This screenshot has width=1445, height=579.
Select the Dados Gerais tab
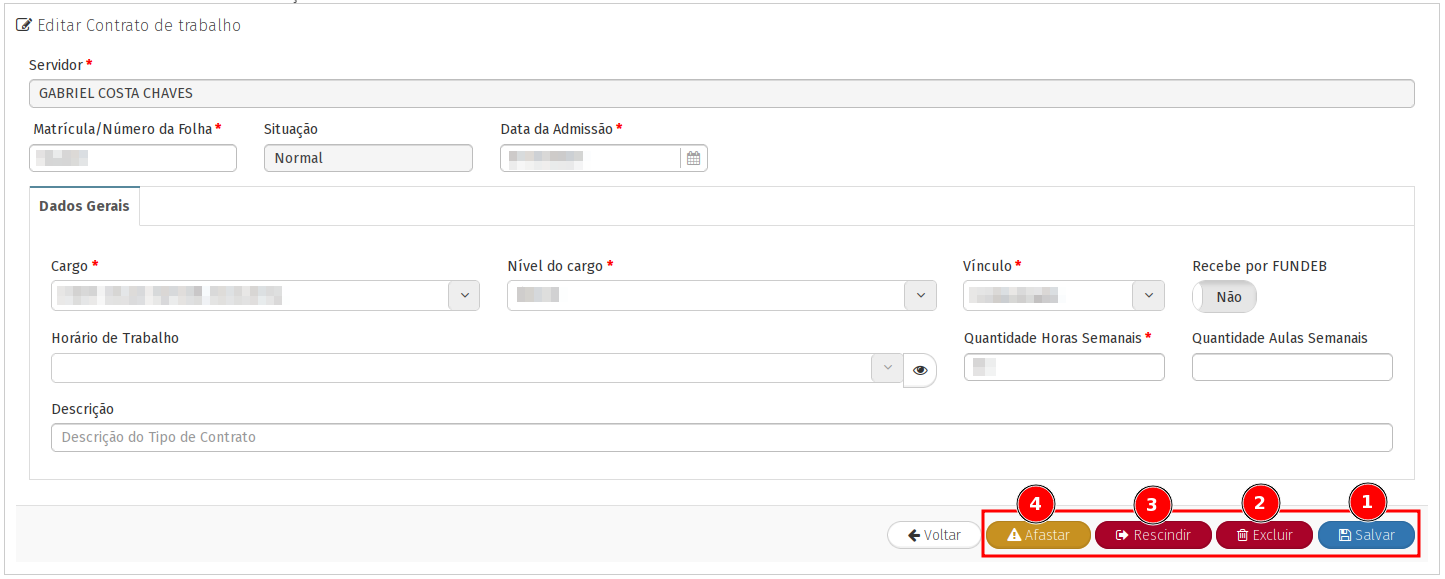85,205
